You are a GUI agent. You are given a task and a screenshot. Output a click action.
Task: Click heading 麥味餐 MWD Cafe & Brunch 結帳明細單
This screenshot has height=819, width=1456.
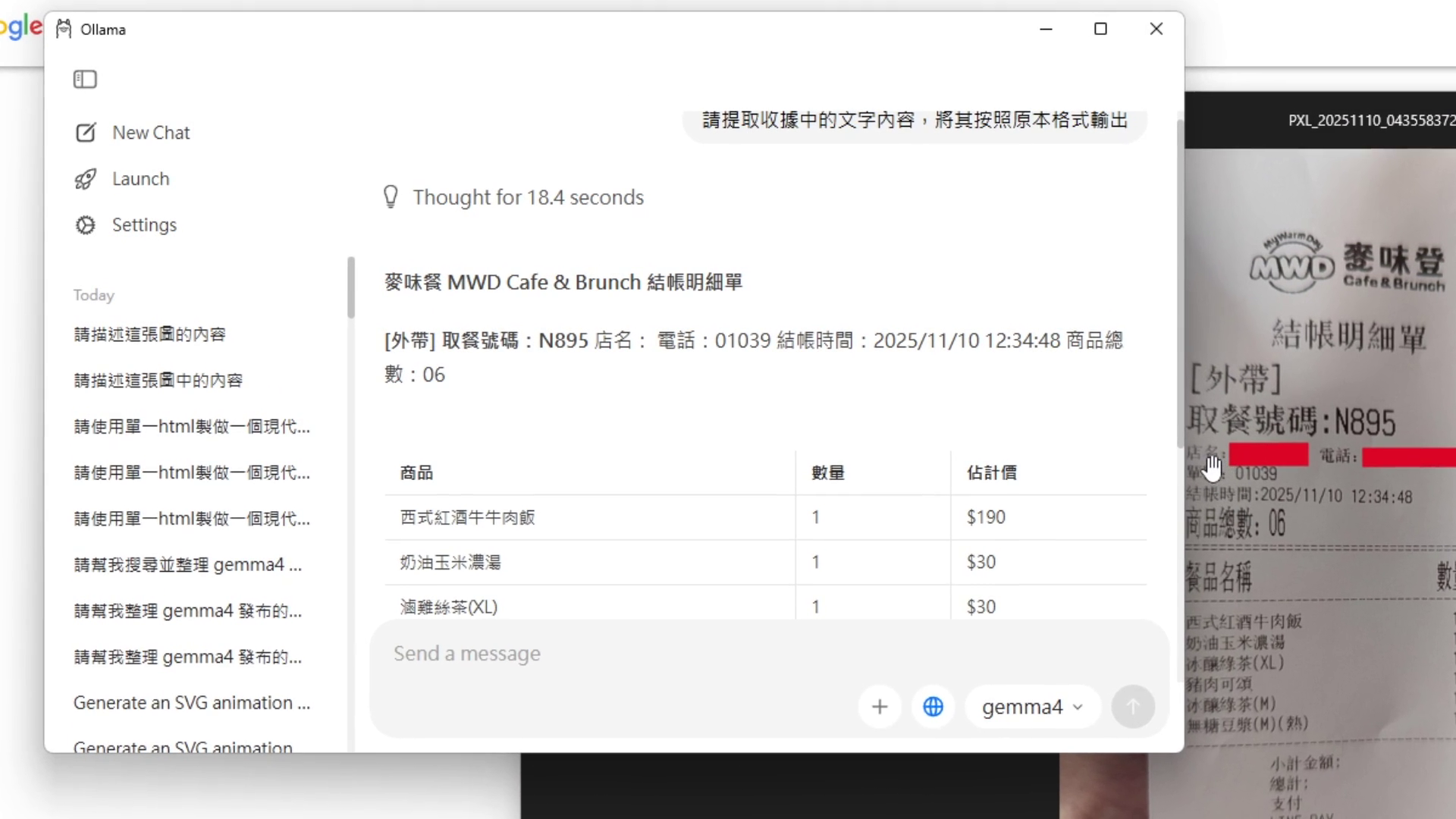coord(563,282)
